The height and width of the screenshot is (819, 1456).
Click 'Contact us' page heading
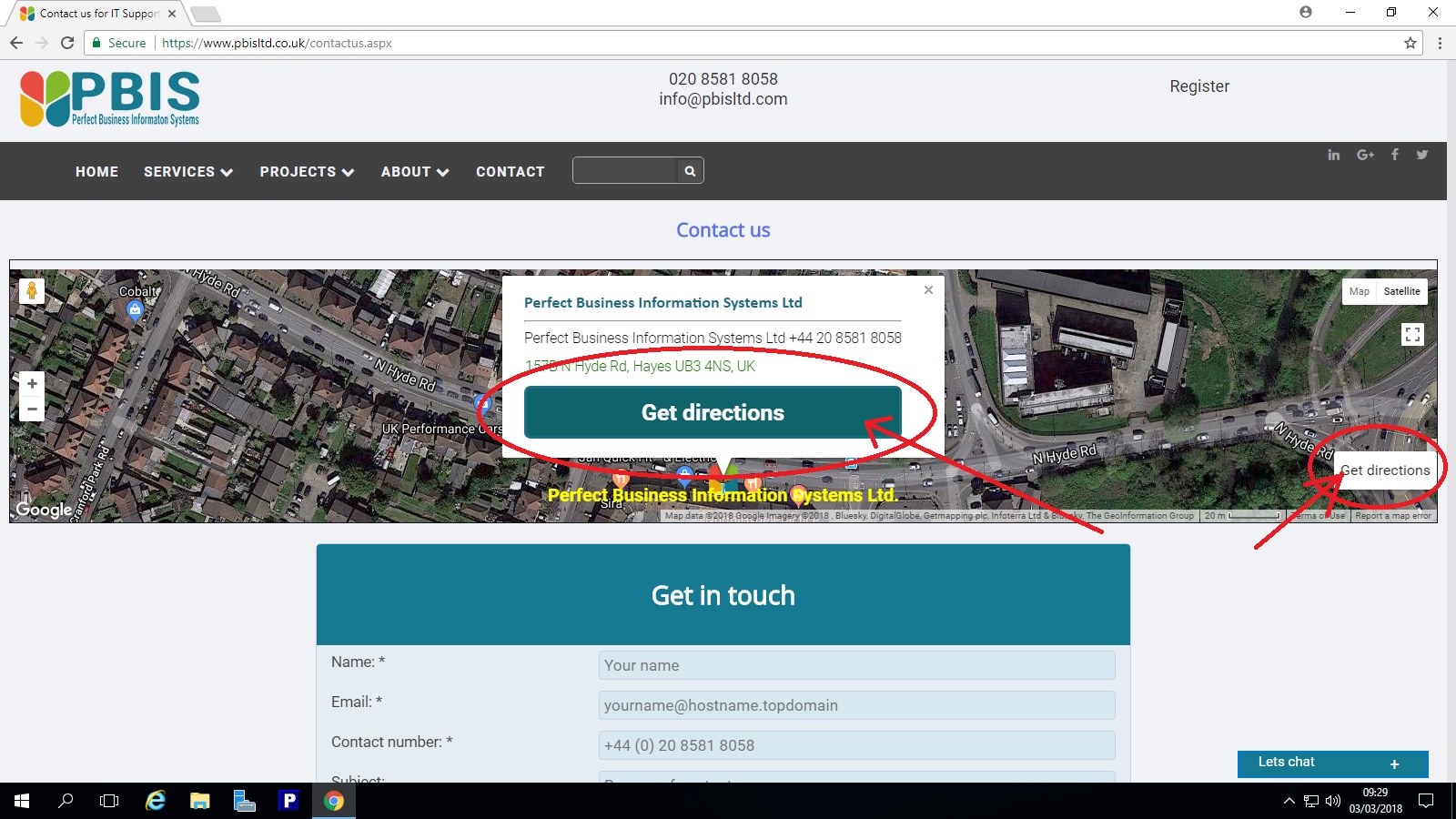coord(723,230)
